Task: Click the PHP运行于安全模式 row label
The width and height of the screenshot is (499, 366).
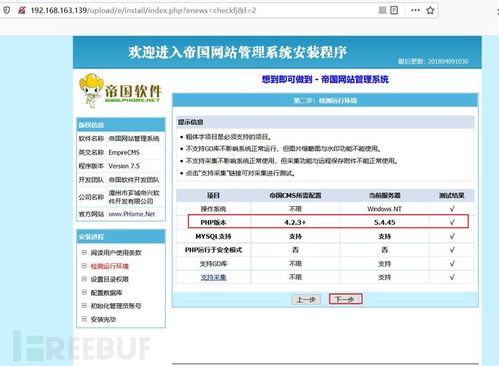Action: [213, 250]
